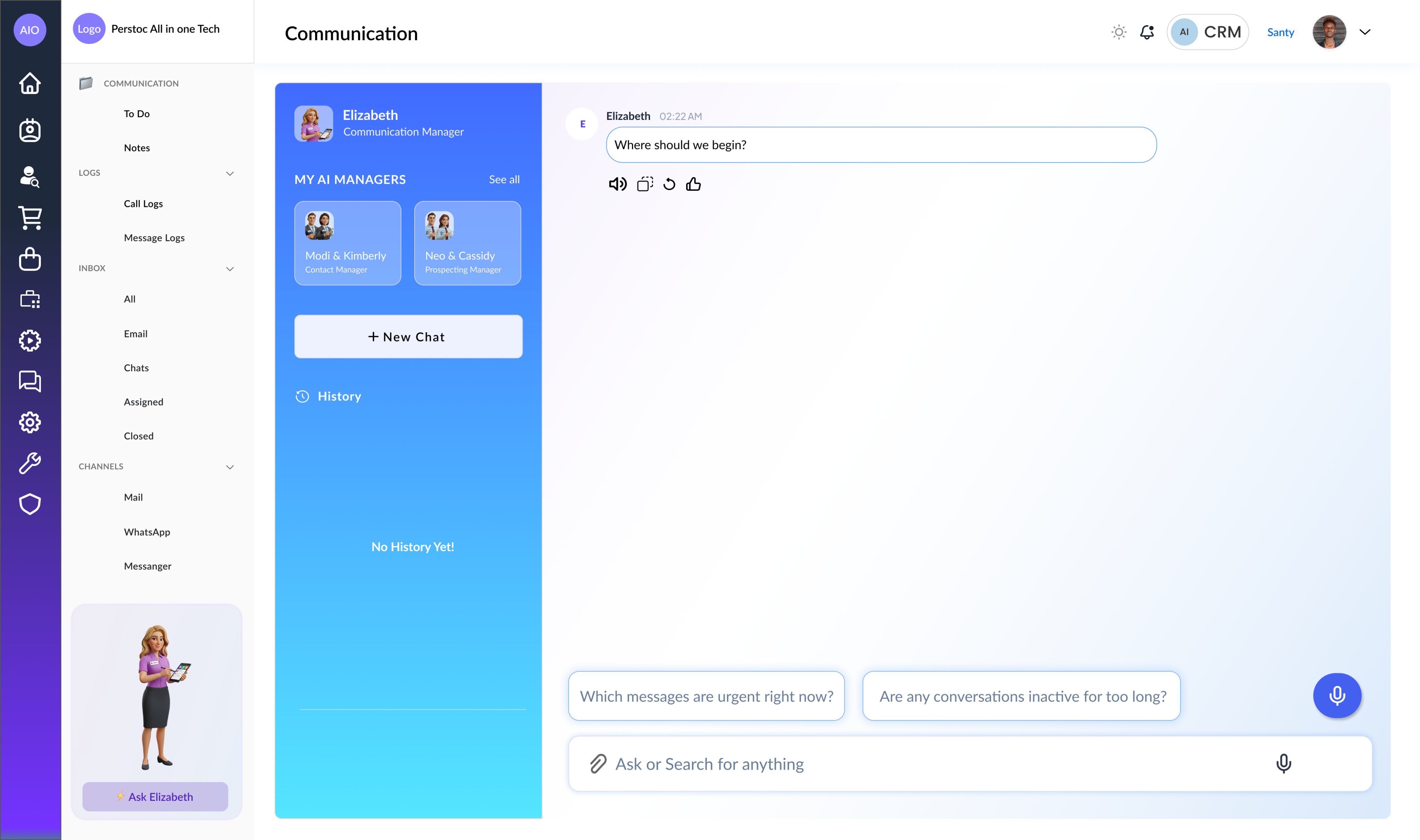Viewport: 1420px width, 840px height.
Task: Click the paperclip attachment icon
Action: click(x=598, y=764)
